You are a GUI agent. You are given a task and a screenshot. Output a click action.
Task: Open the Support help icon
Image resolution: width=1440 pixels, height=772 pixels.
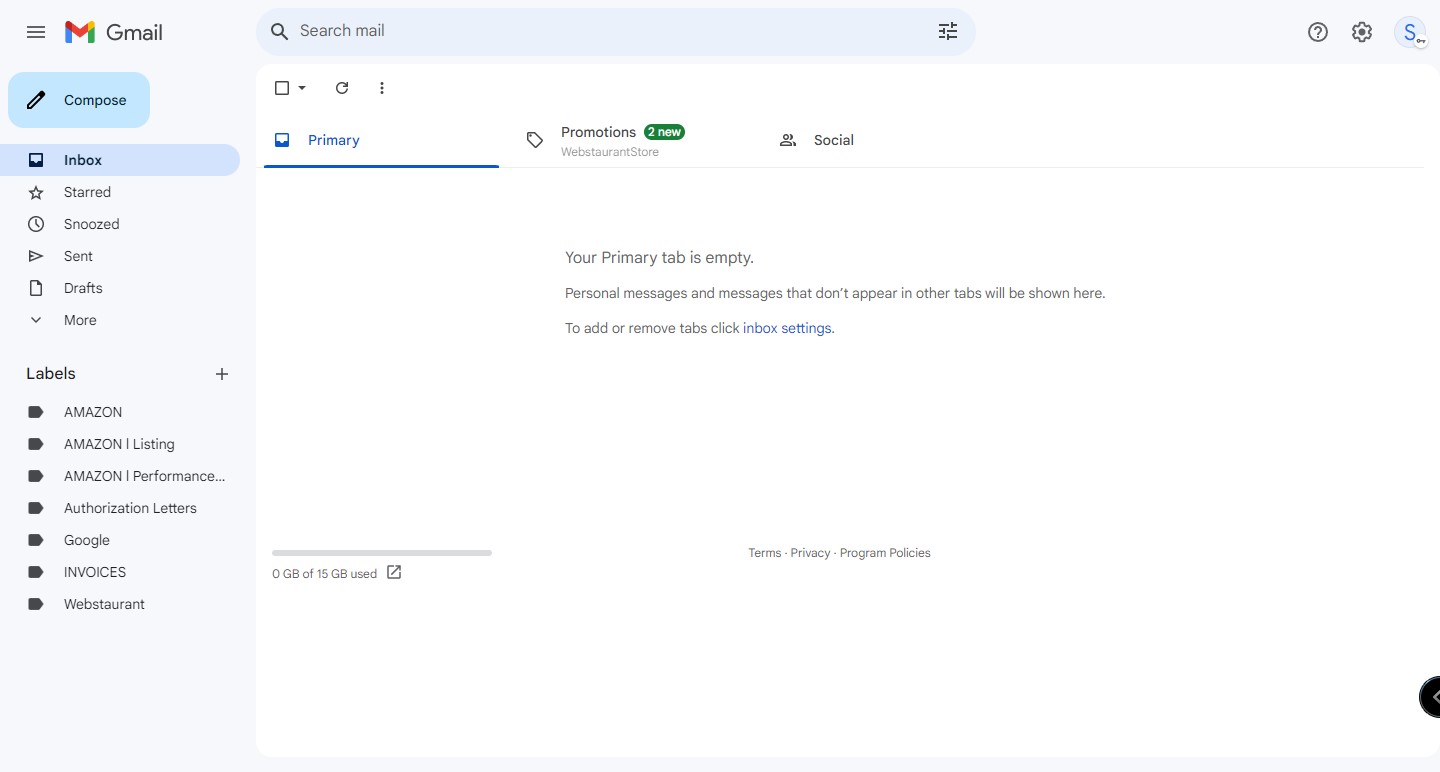pyautogui.click(x=1318, y=32)
